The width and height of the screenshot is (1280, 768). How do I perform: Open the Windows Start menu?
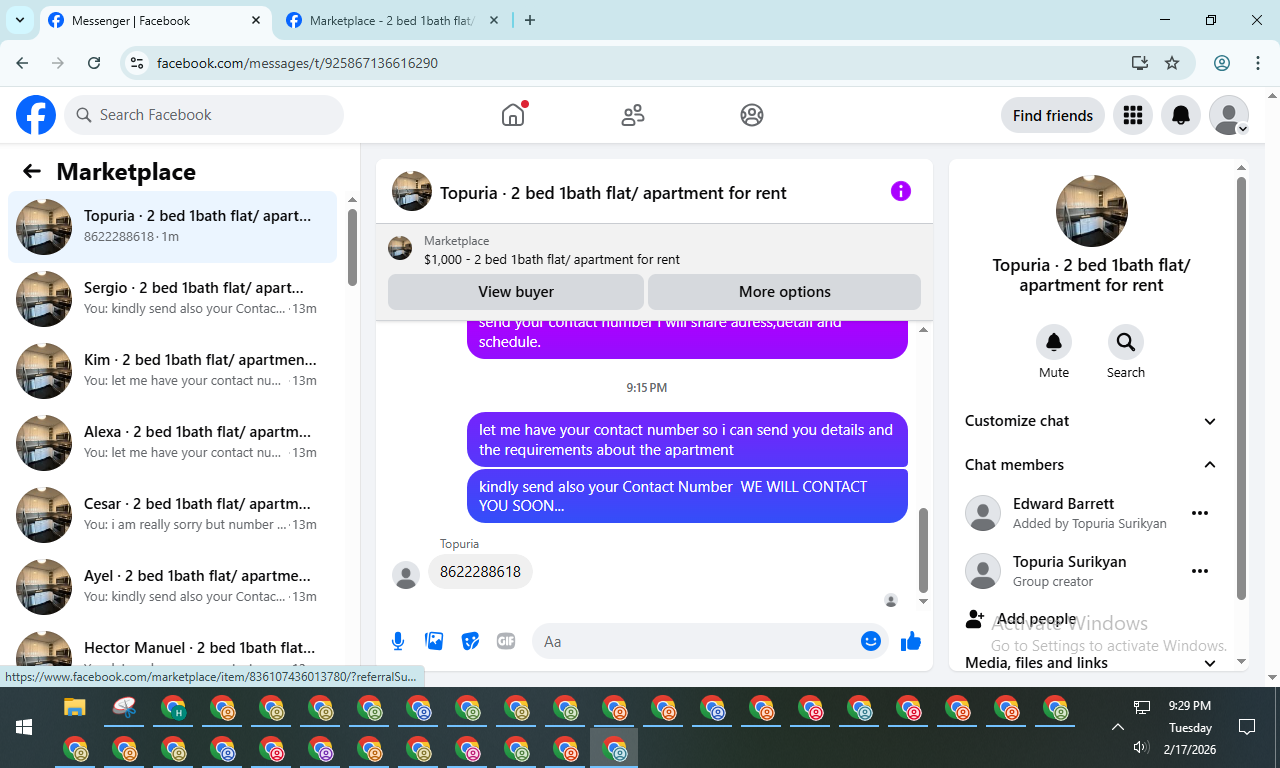click(x=23, y=727)
